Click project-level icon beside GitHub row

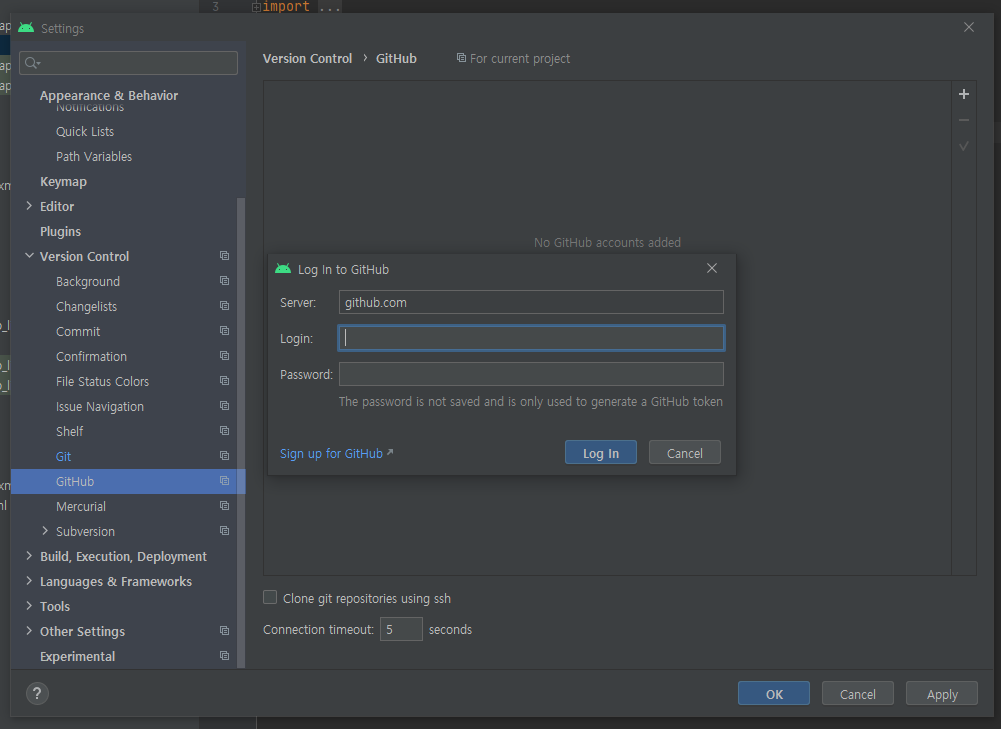pos(224,481)
